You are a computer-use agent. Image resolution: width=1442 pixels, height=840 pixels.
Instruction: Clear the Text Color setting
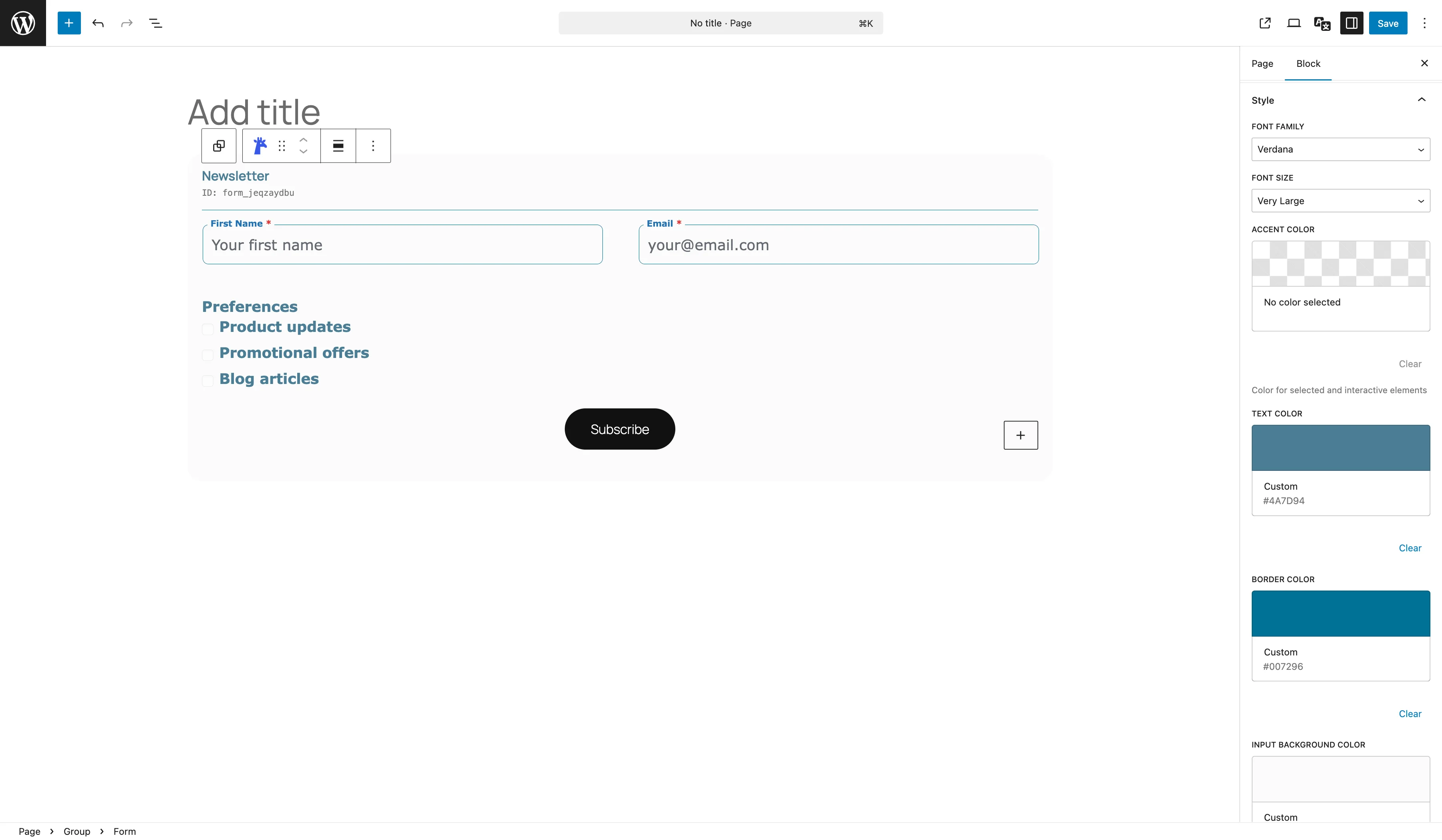click(x=1410, y=548)
